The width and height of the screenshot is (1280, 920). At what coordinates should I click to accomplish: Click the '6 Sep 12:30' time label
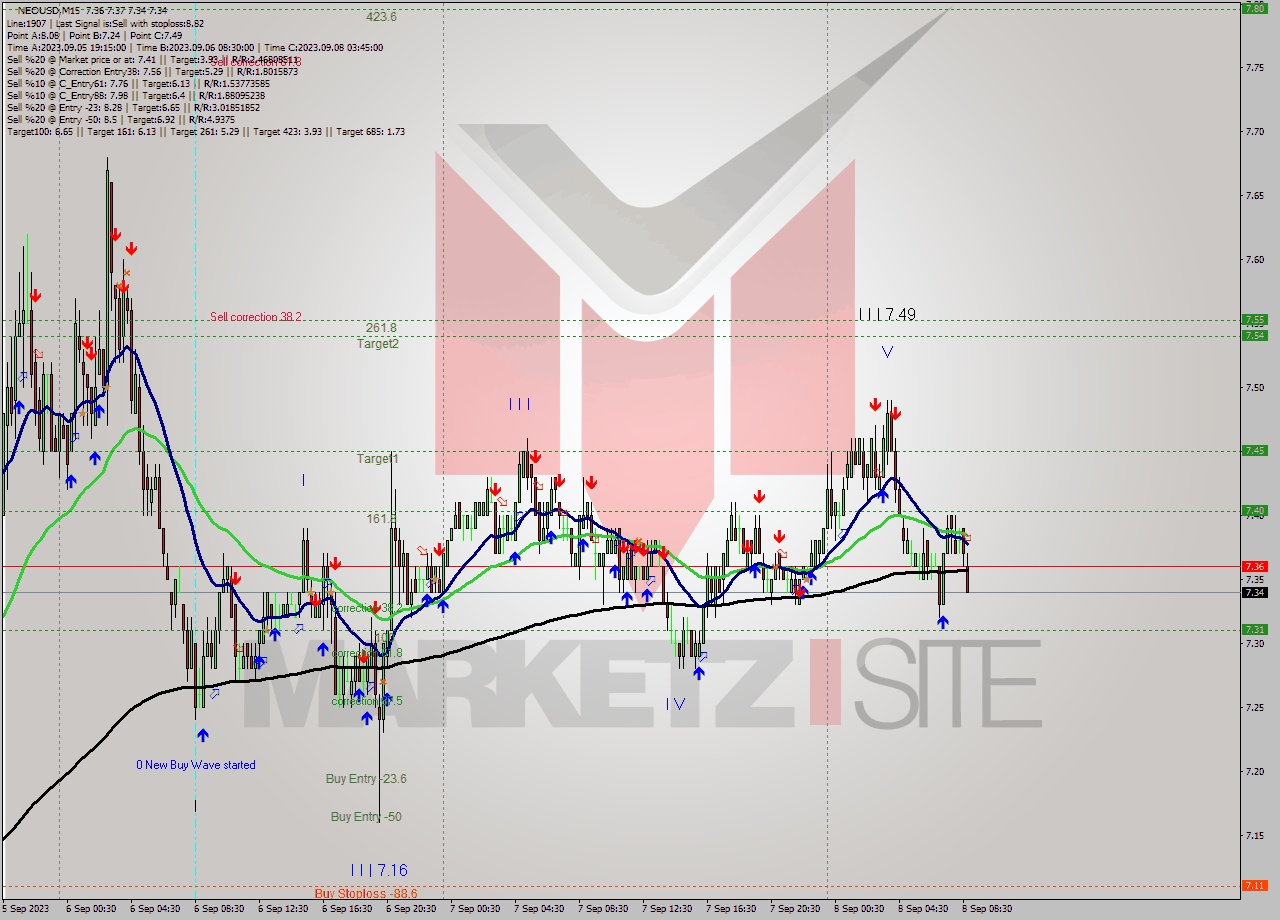point(283,909)
